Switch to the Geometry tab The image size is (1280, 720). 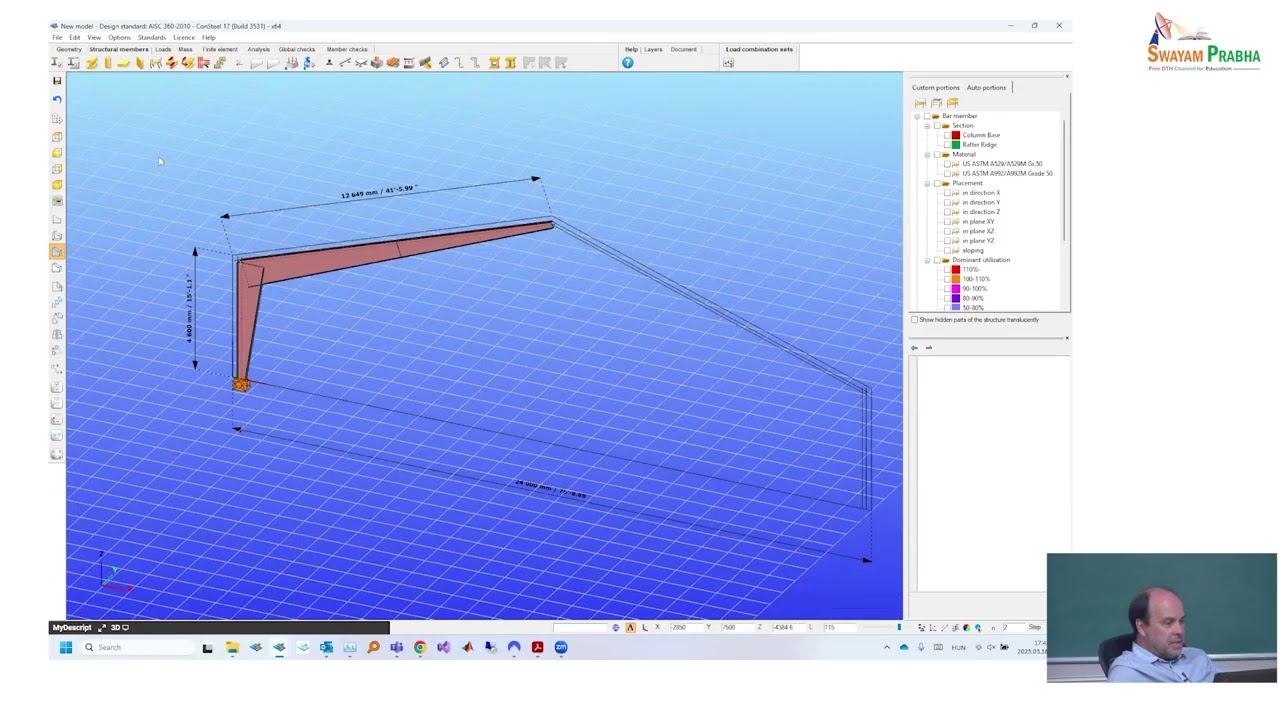point(69,49)
